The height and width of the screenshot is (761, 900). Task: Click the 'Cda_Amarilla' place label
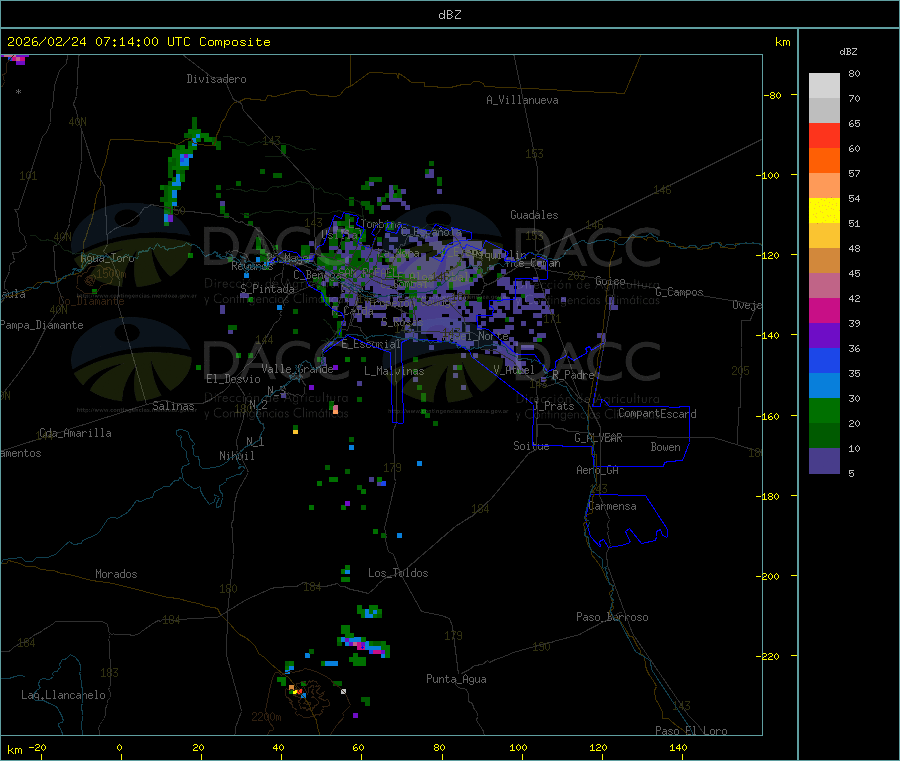click(75, 433)
